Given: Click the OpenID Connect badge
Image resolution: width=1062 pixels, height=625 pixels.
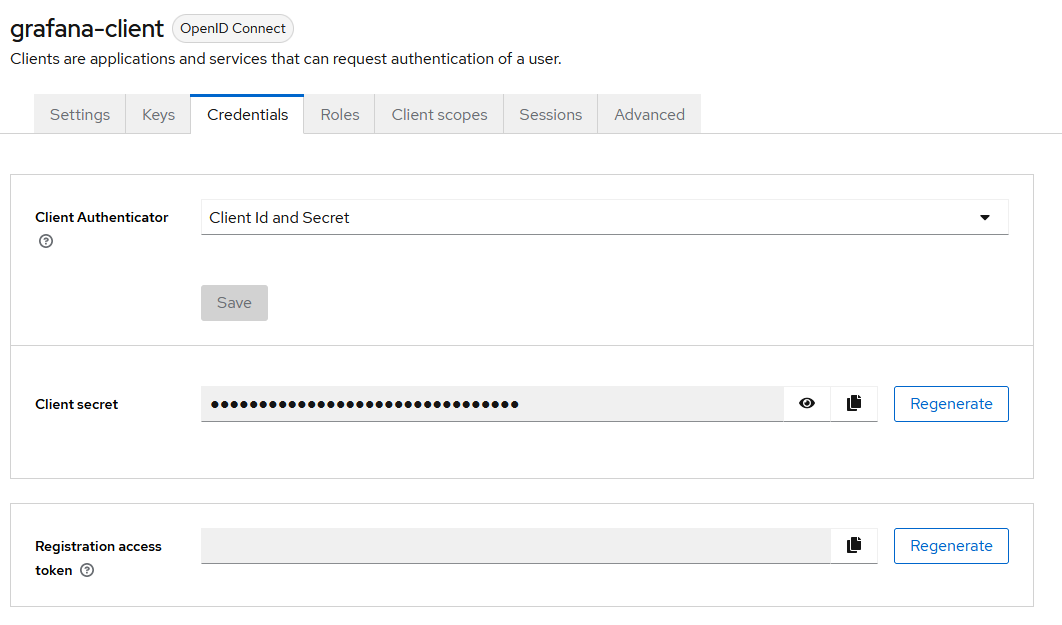Looking at the screenshot, I should pos(233,29).
